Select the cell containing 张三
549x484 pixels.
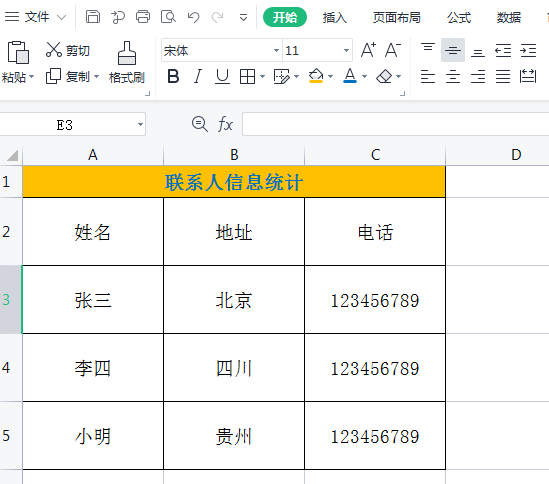(x=93, y=300)
